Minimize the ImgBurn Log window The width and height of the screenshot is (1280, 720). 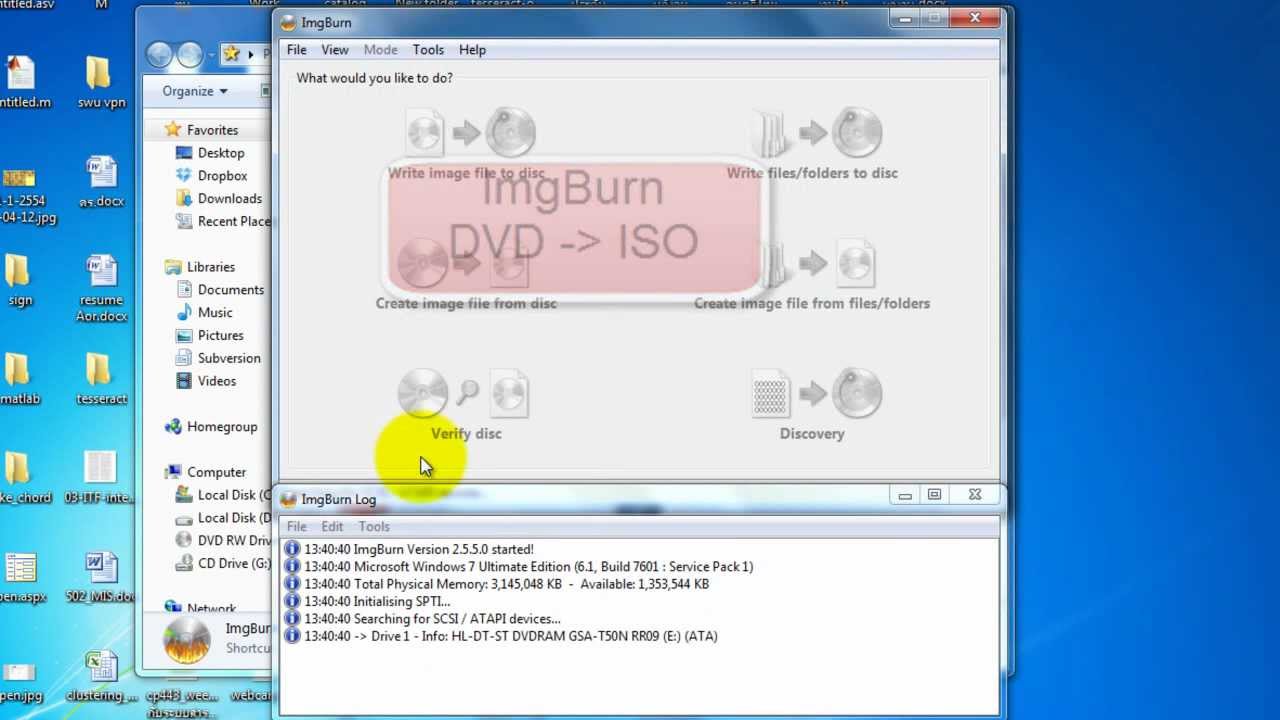[905, 495]
